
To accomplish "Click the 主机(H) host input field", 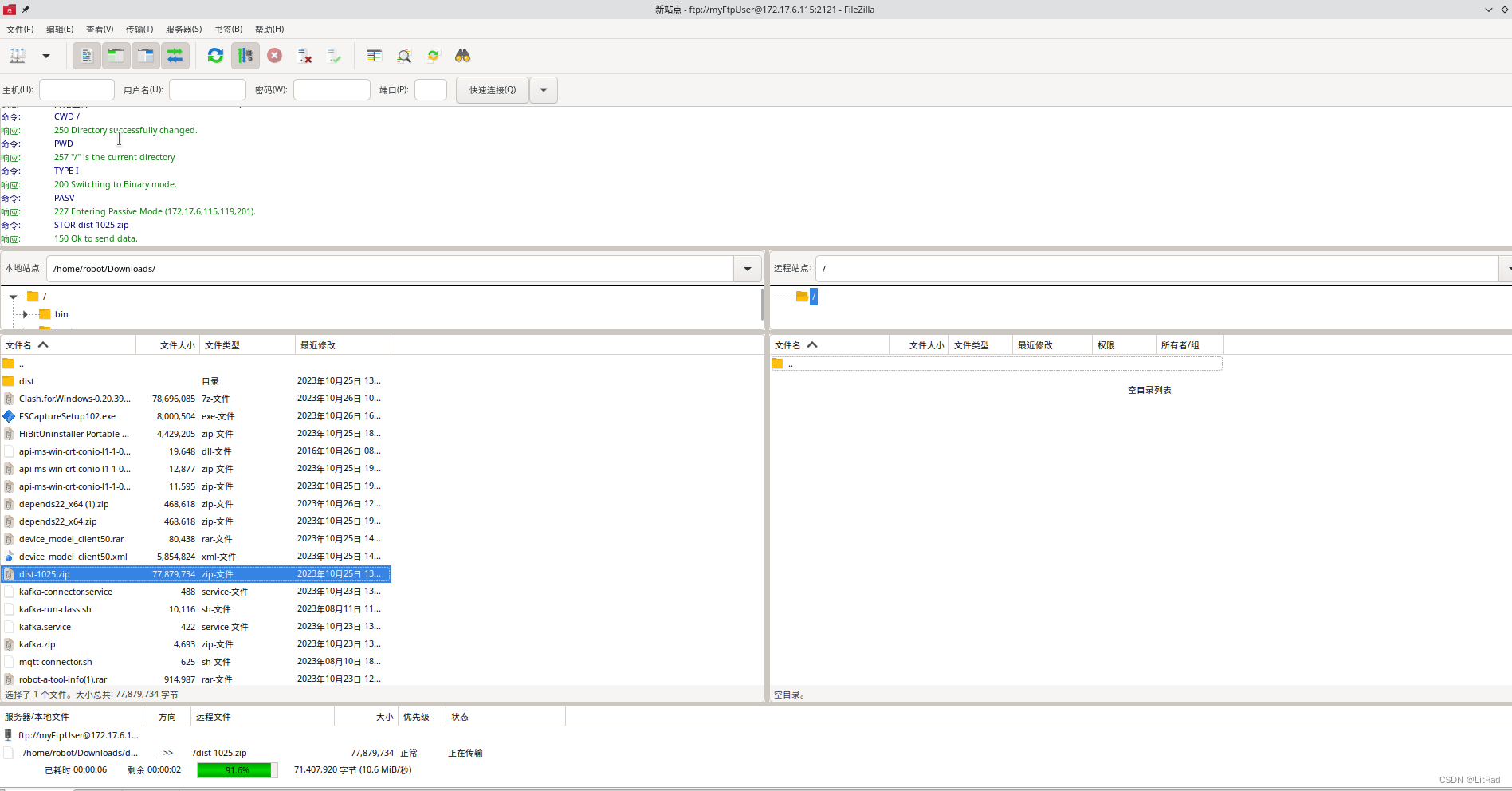I will [x=77, y=90].
